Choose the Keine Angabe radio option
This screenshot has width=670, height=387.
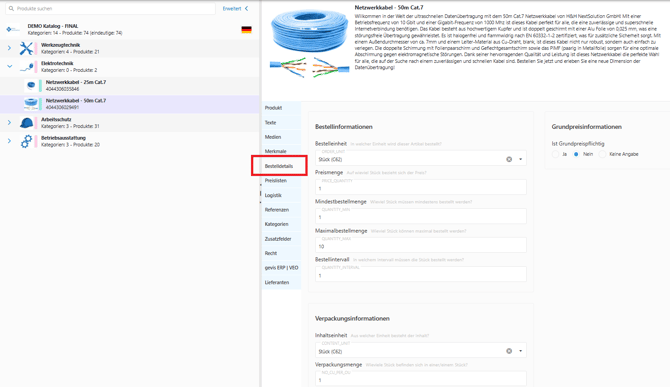coord(602,154)
